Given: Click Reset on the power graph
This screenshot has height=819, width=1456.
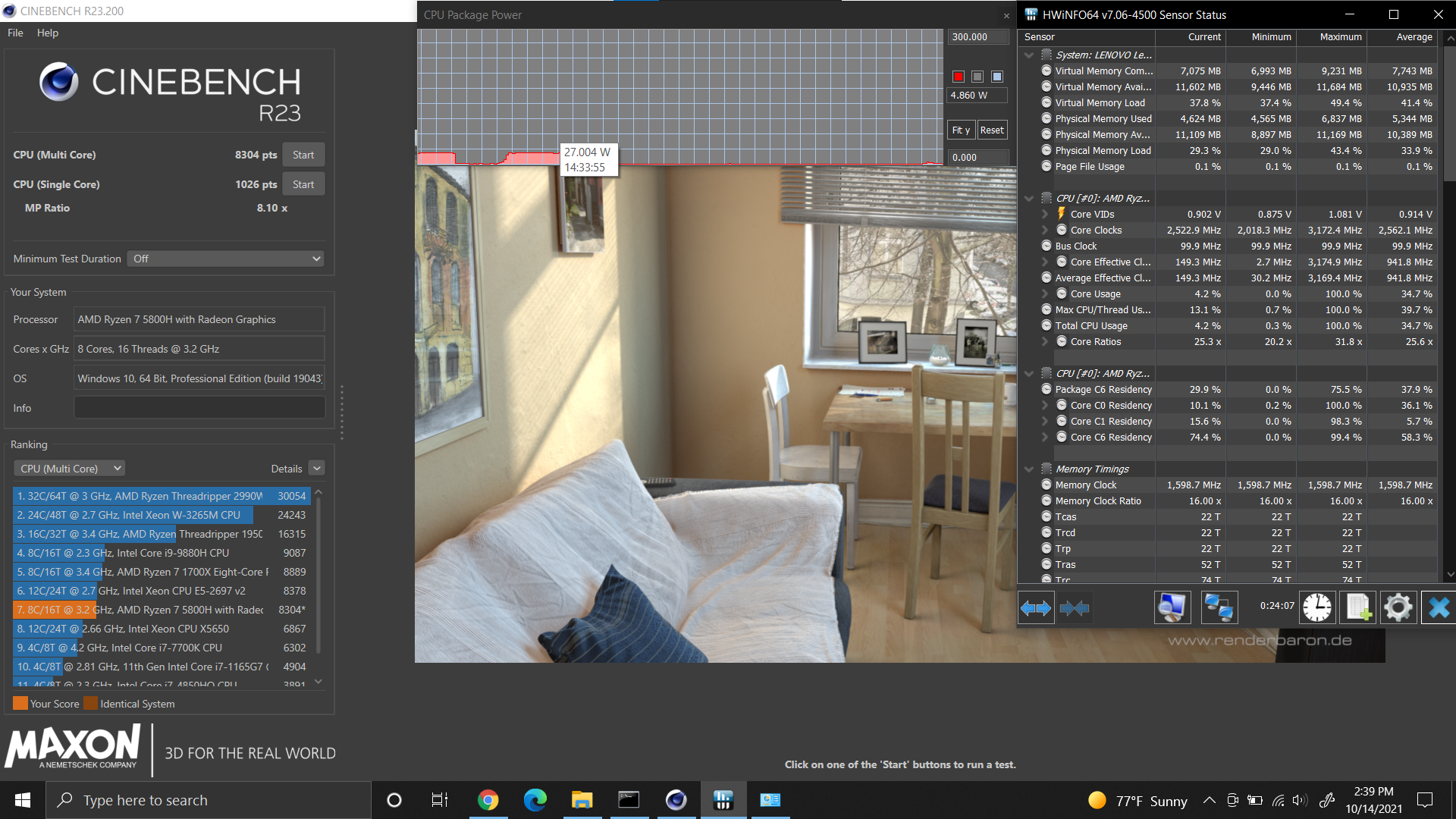Looking at the screenshot, I should coord(992,130).
